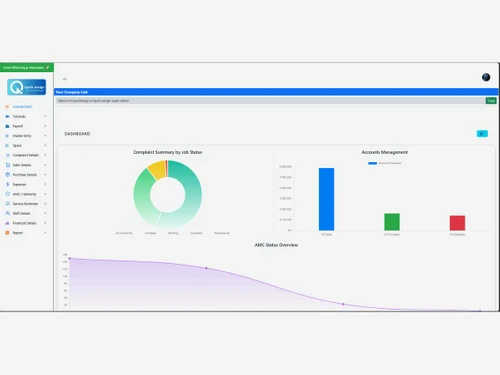The image size is (500, 375).
Task: Click the Staff Details people icon
Action: tap(7, 213)
